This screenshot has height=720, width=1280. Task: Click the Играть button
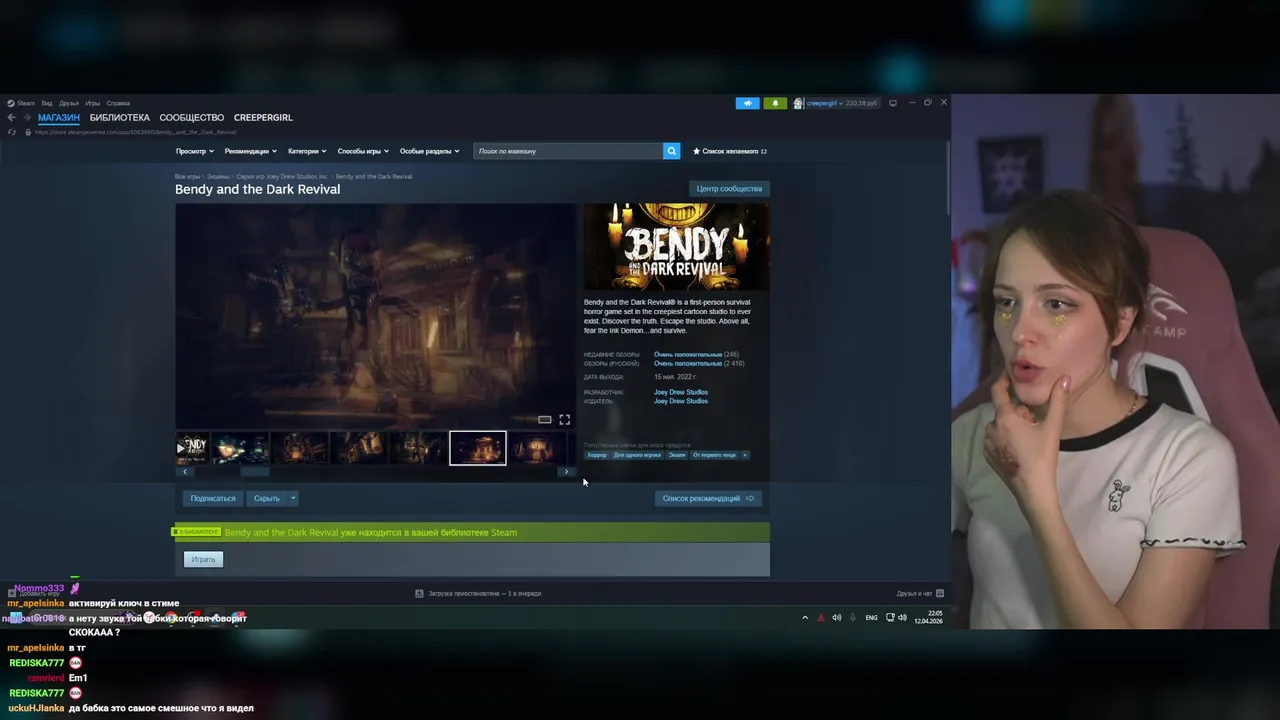coord(203,559)
